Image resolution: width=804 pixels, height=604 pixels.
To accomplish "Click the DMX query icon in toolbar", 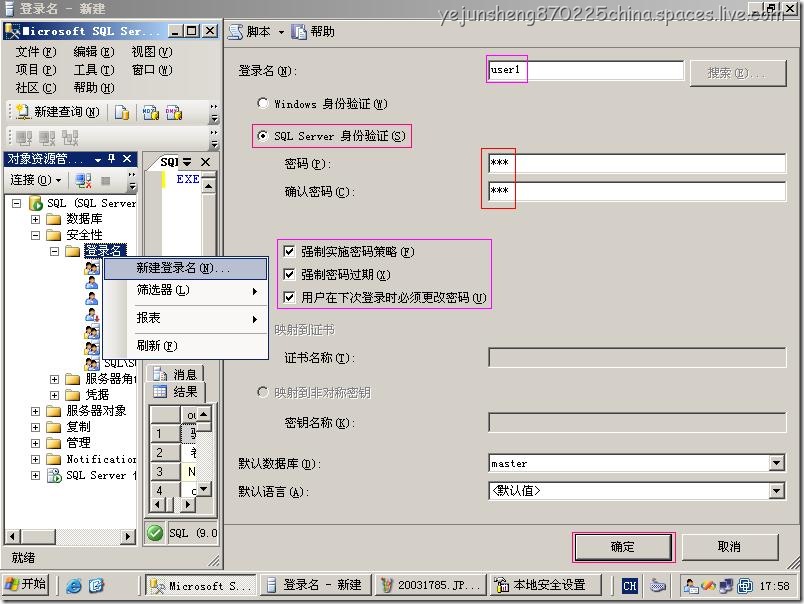I will [x=174, y=112].
